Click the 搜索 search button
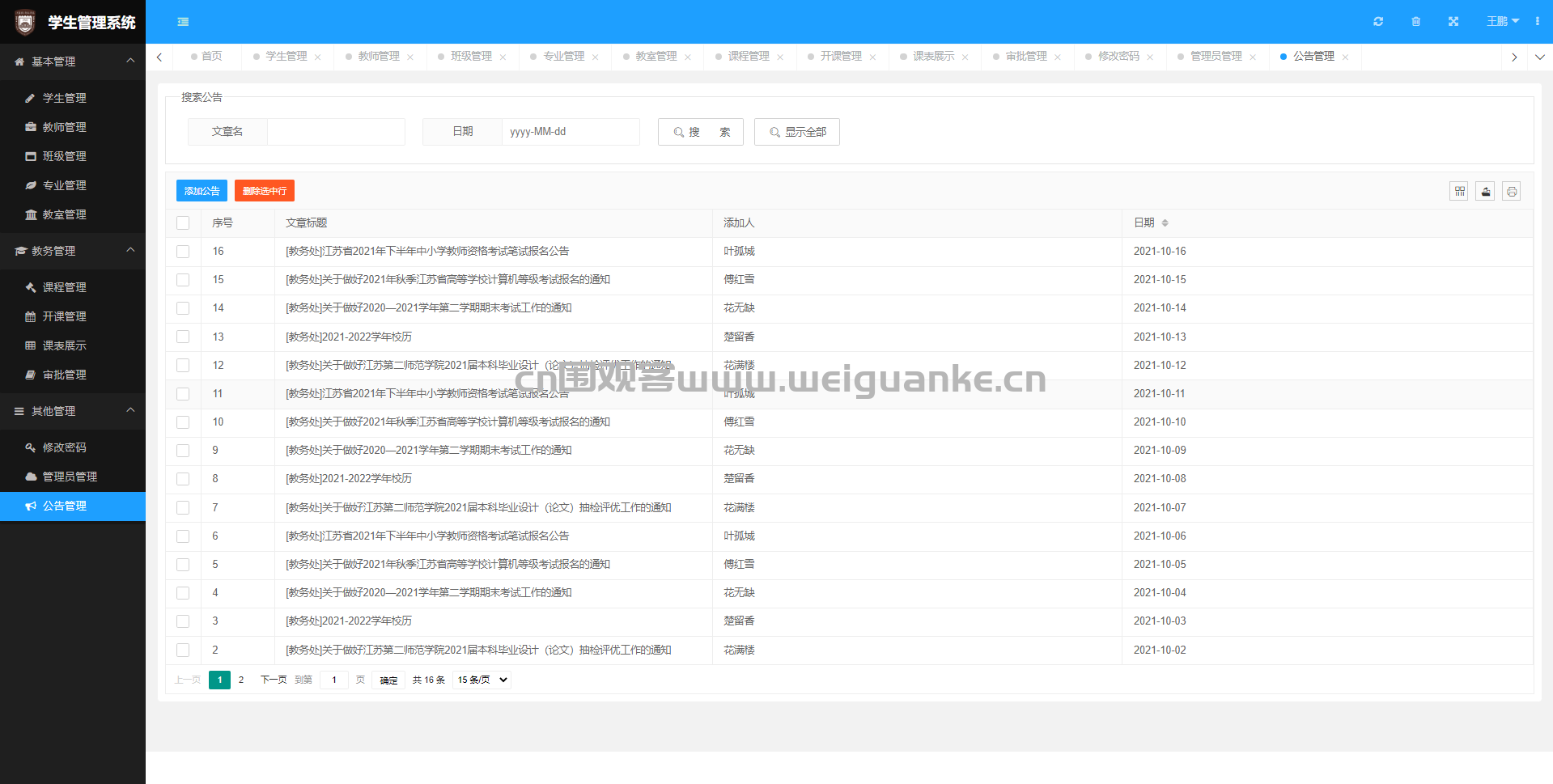The image size is (1553, 784). 701,132
